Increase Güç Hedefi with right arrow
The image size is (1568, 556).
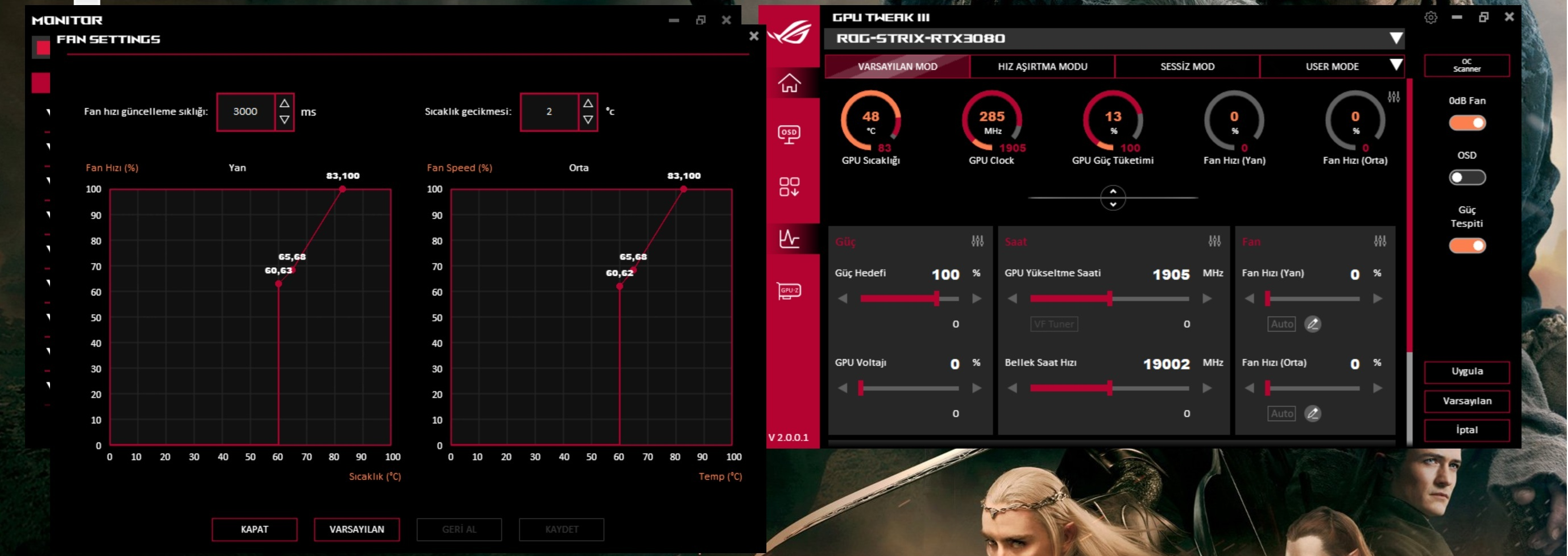pyautogui.click(x=977, y=298)
